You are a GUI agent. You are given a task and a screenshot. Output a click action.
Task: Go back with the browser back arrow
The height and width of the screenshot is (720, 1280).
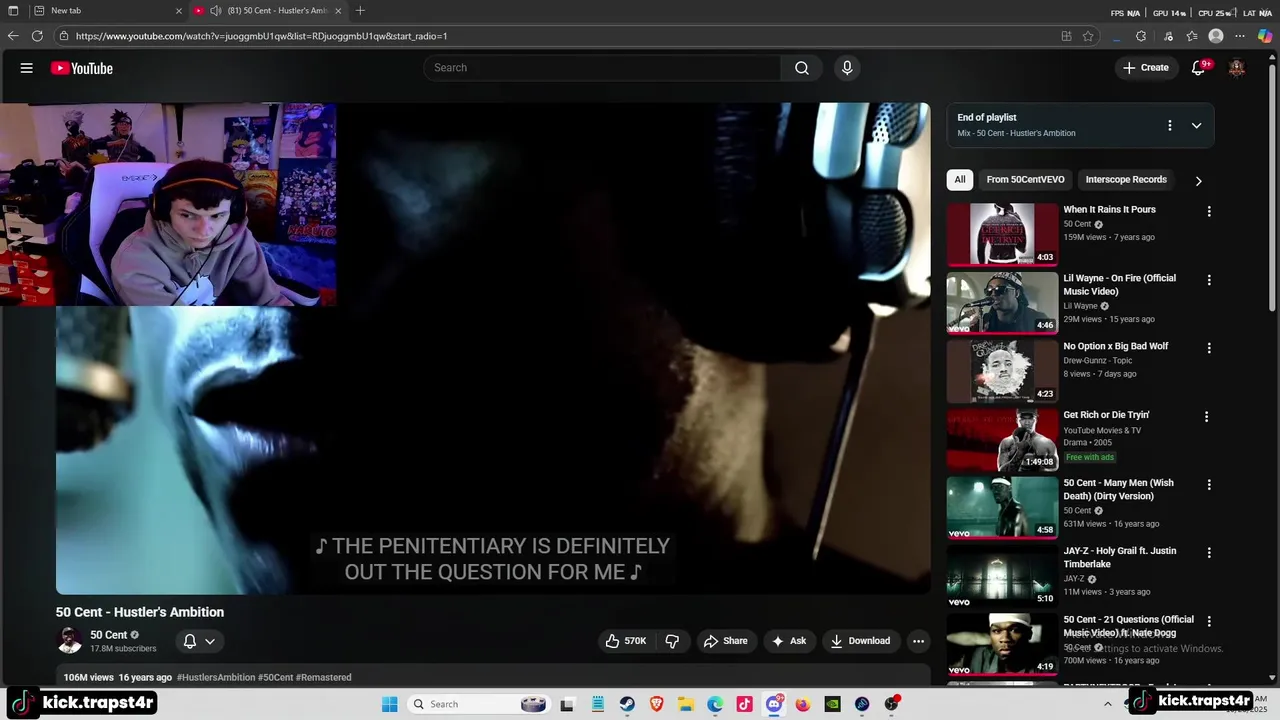[x=12, y=36]
